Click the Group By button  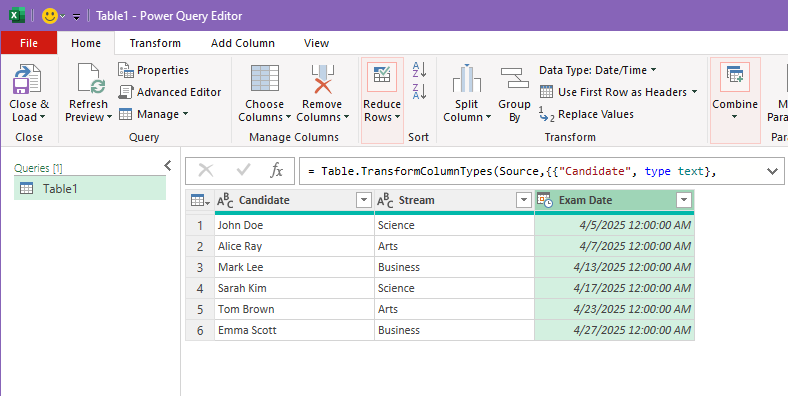[x=514, y=93]
